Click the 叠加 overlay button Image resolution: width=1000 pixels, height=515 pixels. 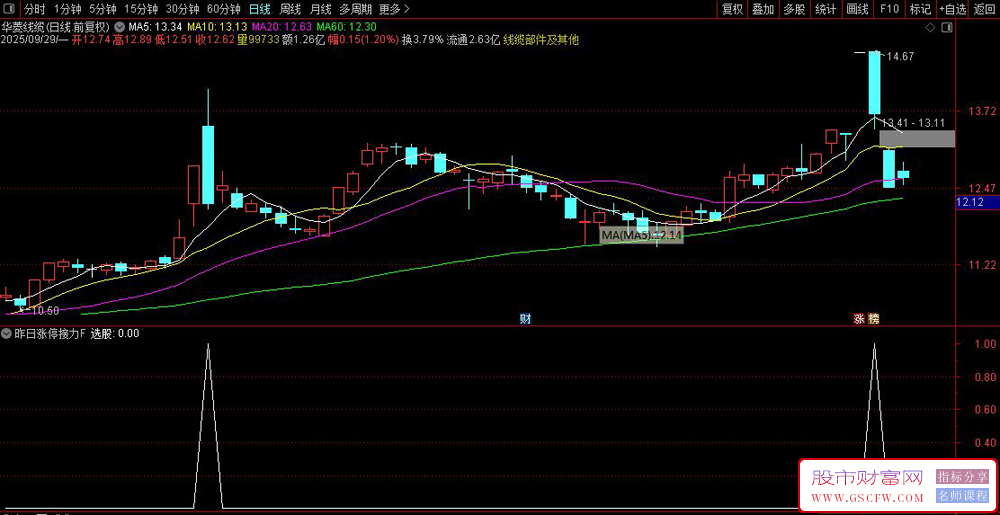coord(763,9)
